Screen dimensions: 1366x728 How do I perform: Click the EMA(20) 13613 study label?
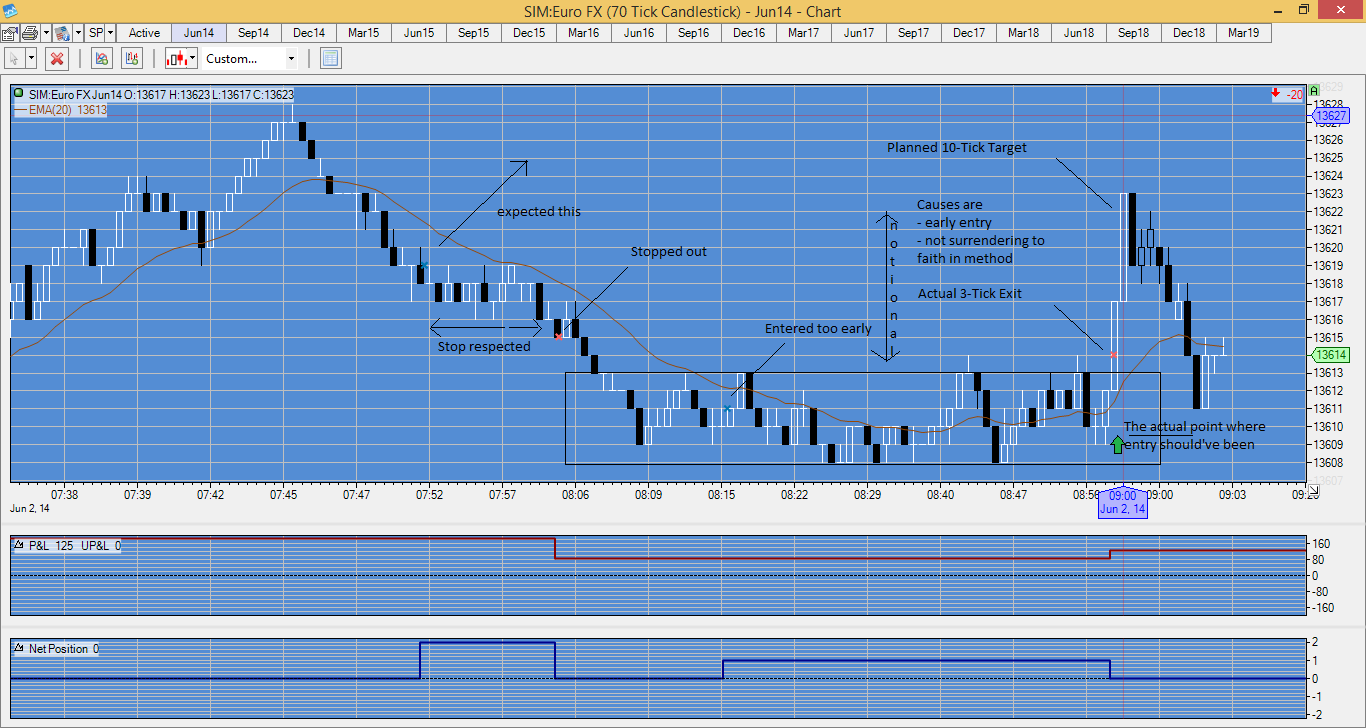[x=68, y=110]
